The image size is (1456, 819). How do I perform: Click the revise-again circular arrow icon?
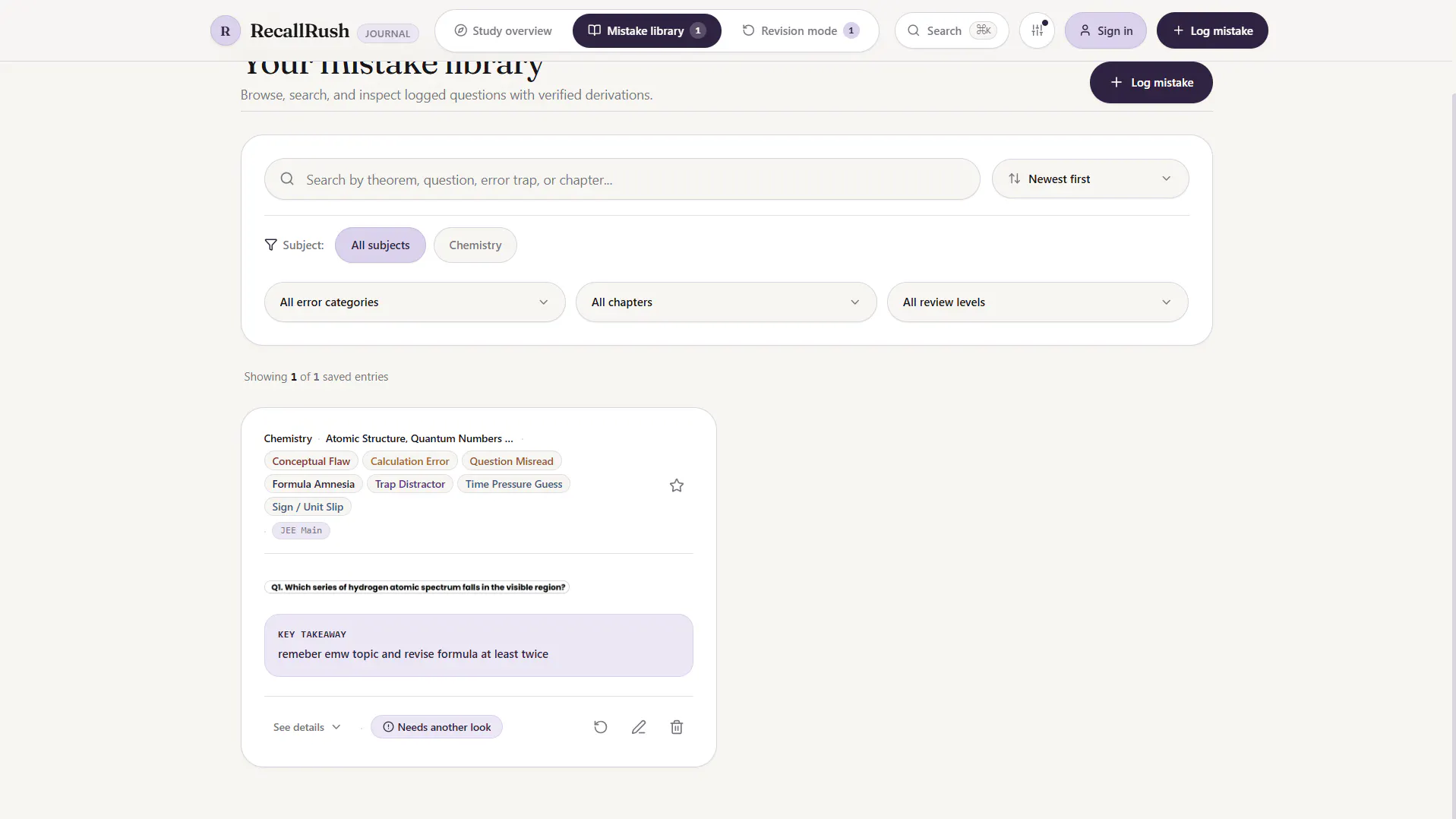pos(600,727)
